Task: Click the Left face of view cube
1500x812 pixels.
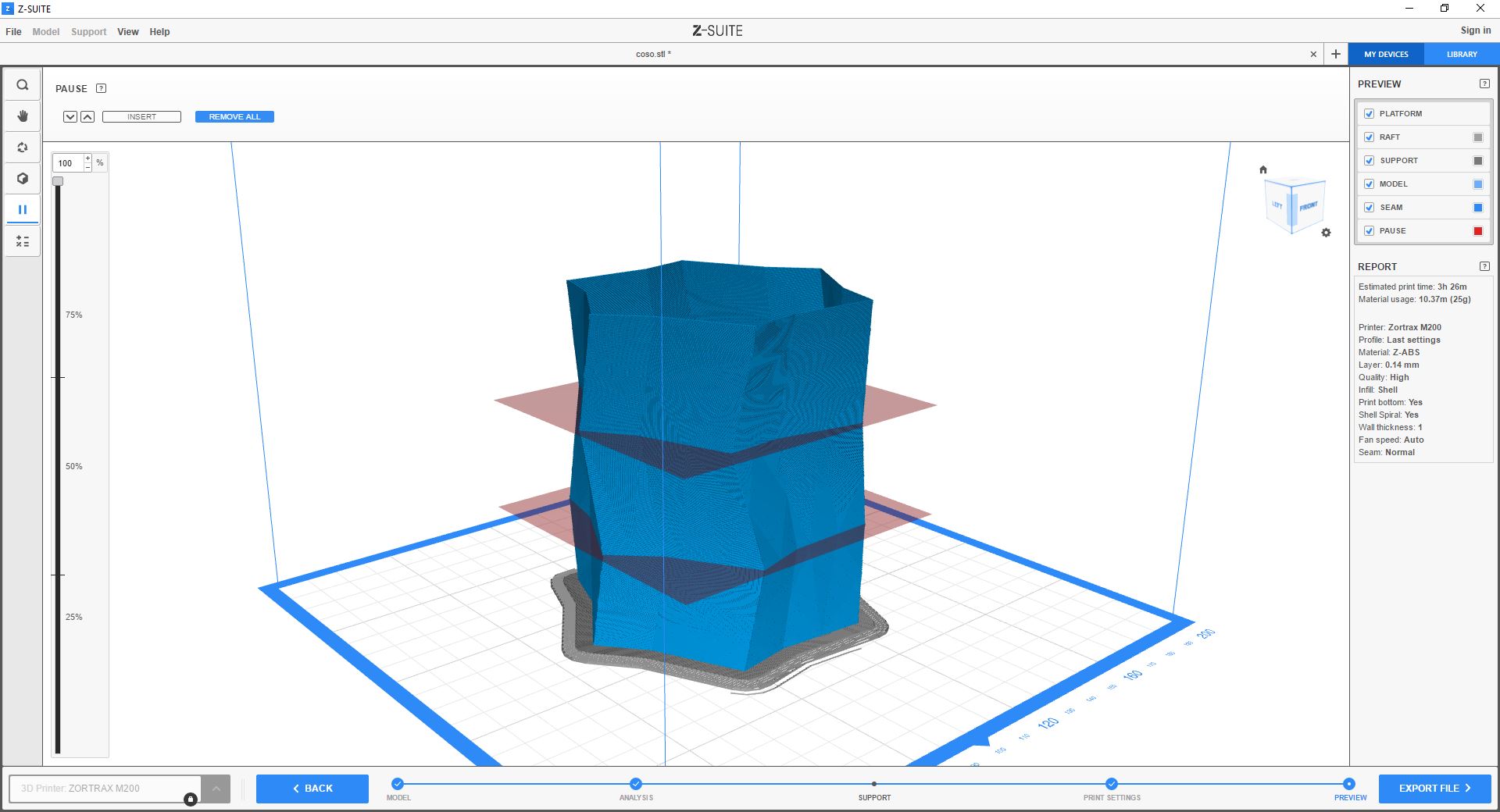Action: tap(1278, 205)
